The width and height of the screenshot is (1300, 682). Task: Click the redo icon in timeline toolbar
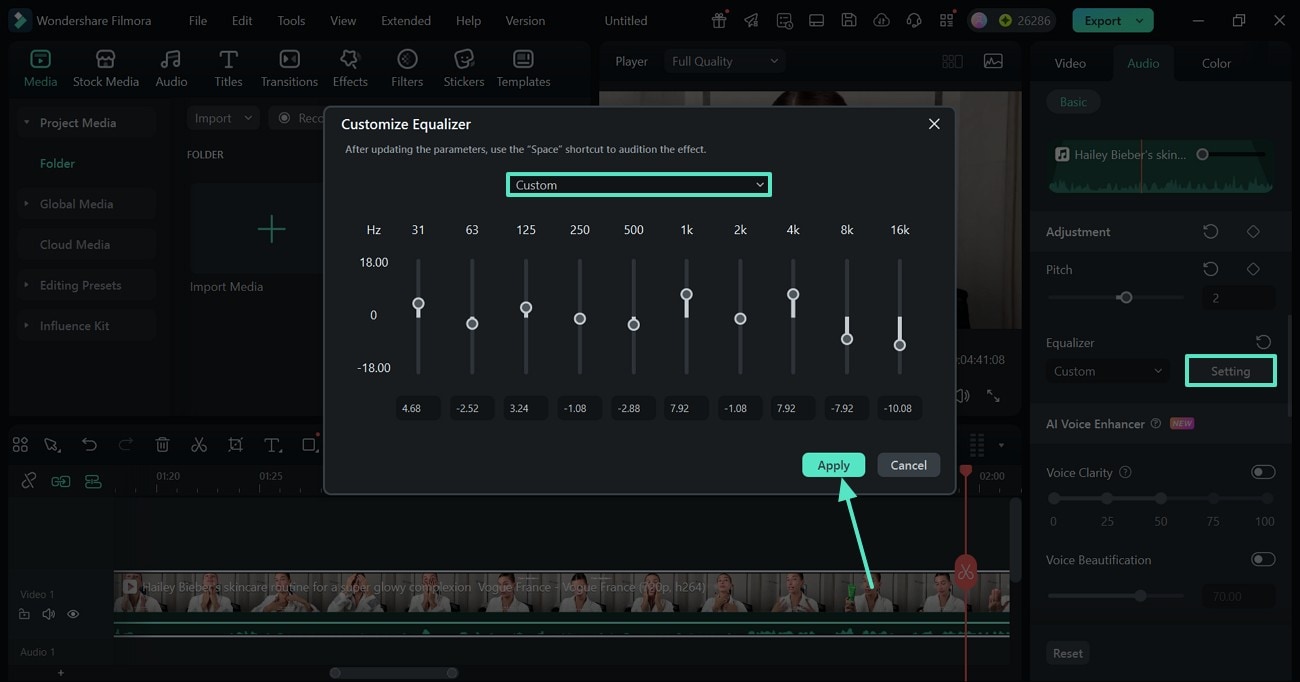click(x=126, y=445)
